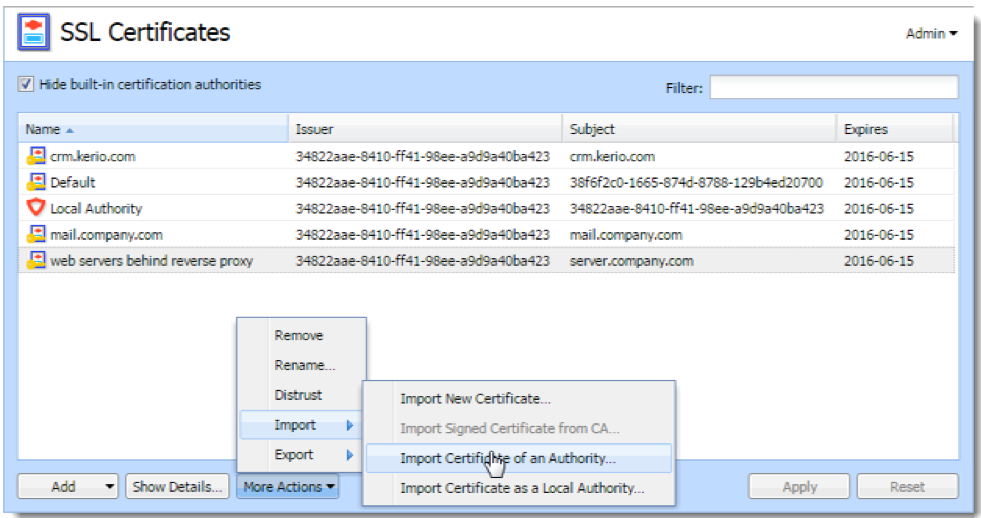Click the mail.company.com certificate icon
This screenshot has height=518, width=981.
click(36, 234)
